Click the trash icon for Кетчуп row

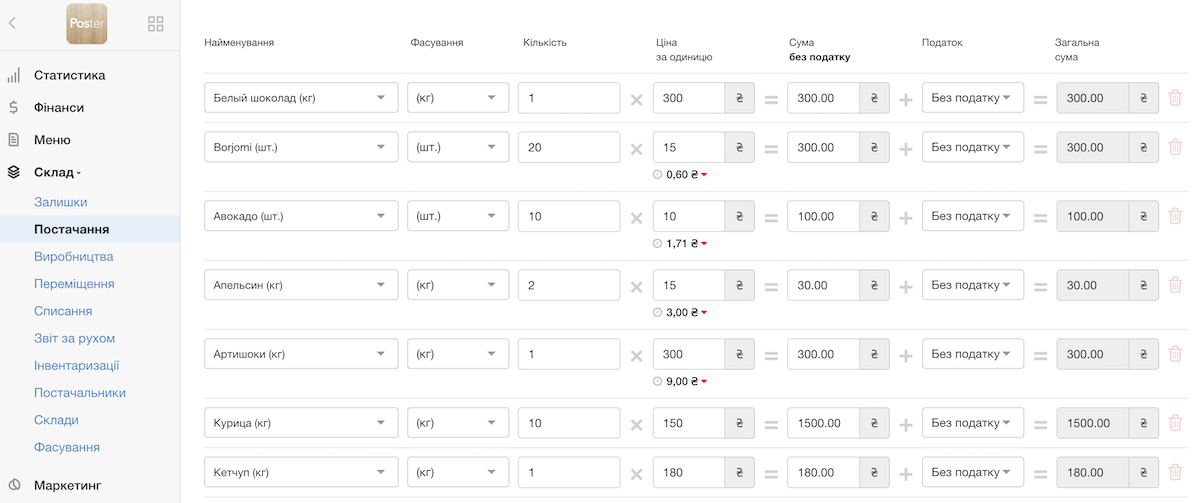pyautogui.click(x=1175, y=472)
